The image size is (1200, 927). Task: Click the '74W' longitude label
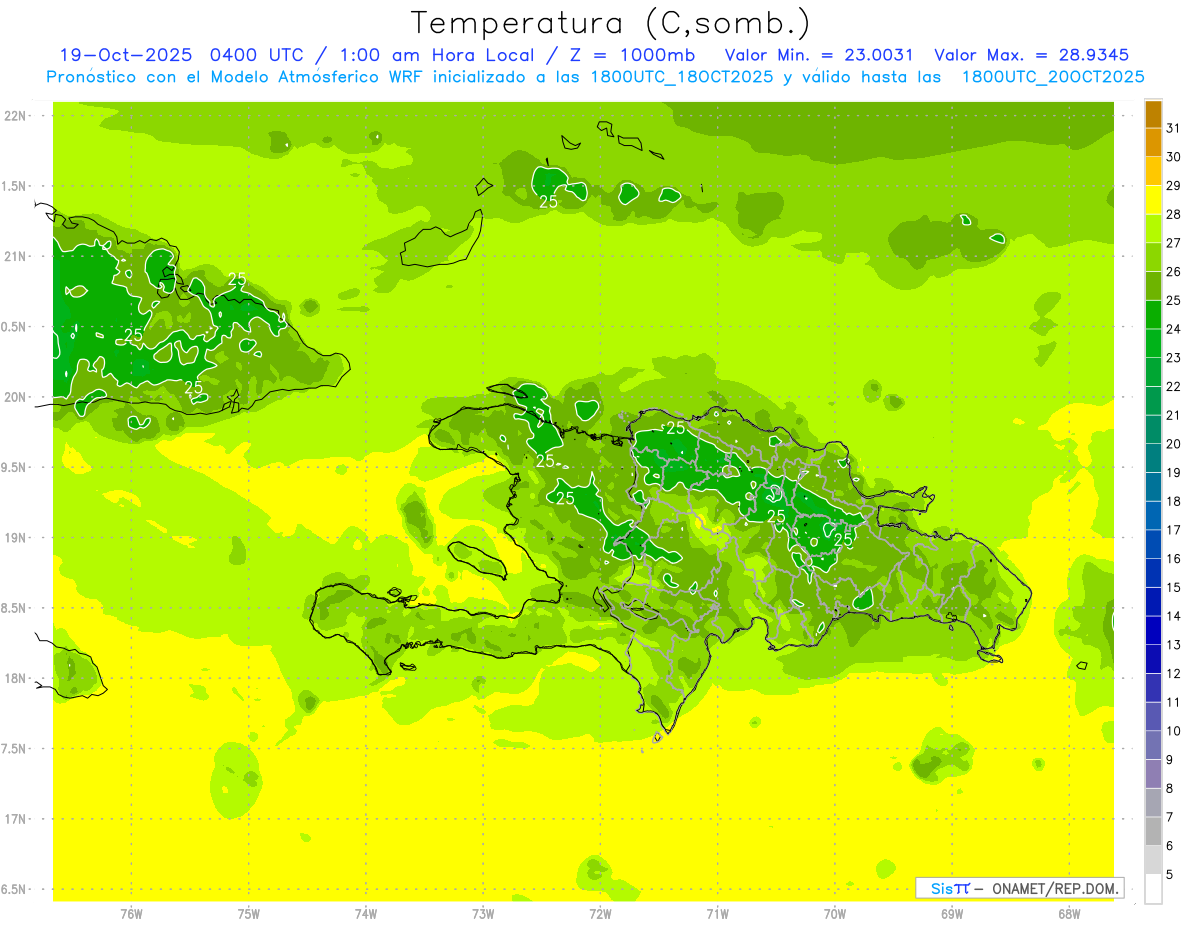point(366,913)
